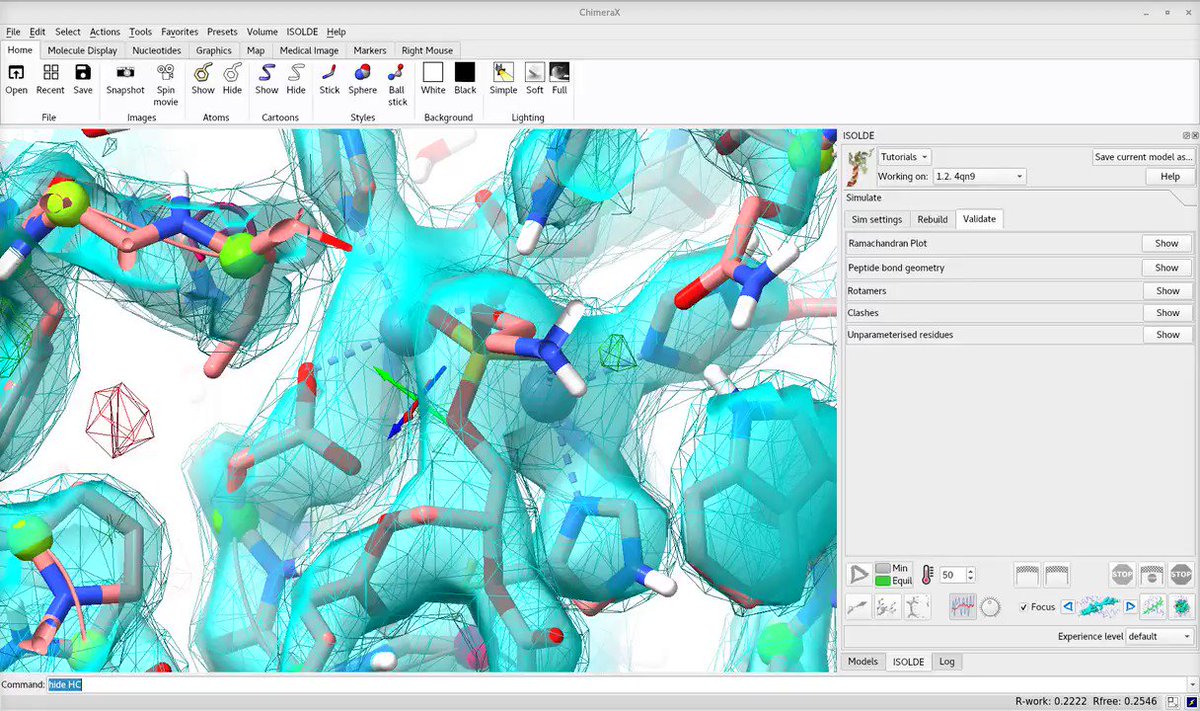The height and width of the screenshot is (711, 1200).
Task: Set Simple lighting
Action: pyautogui.click(x=503, y=72)
